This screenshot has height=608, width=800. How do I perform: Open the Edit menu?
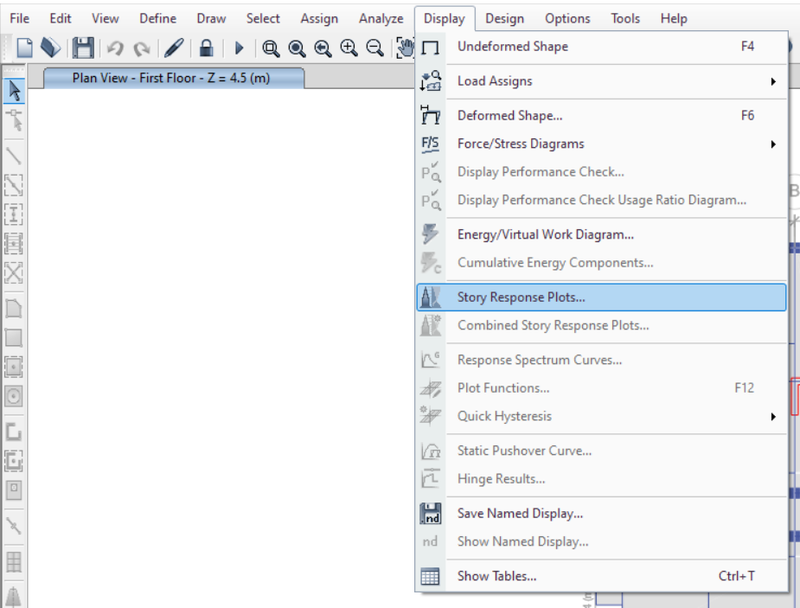coord(60,18)
